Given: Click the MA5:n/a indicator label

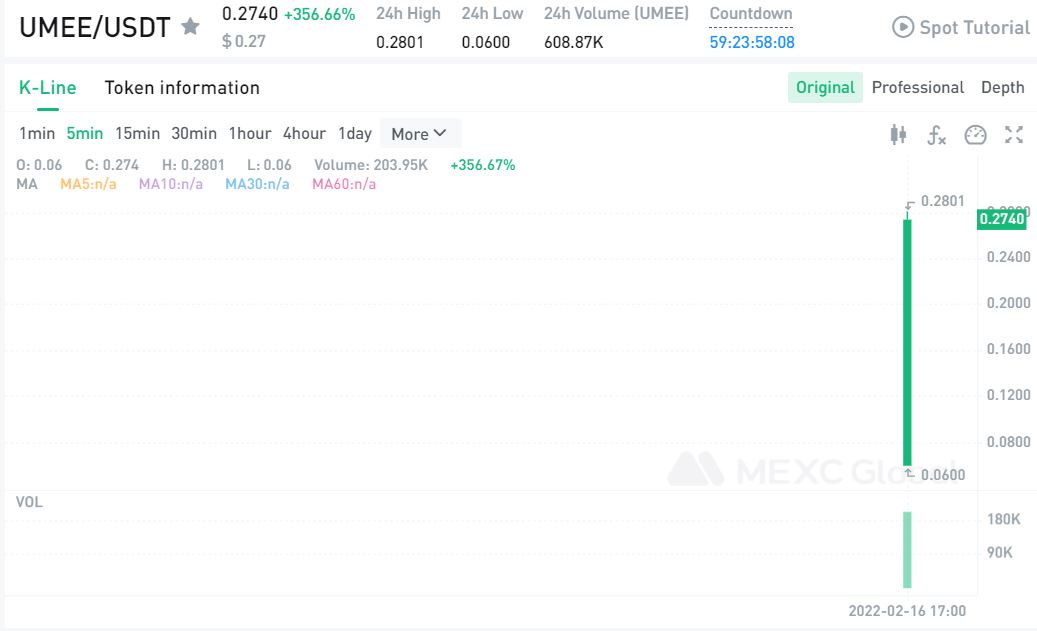Looking at the screenshot, I should point(88,184).
